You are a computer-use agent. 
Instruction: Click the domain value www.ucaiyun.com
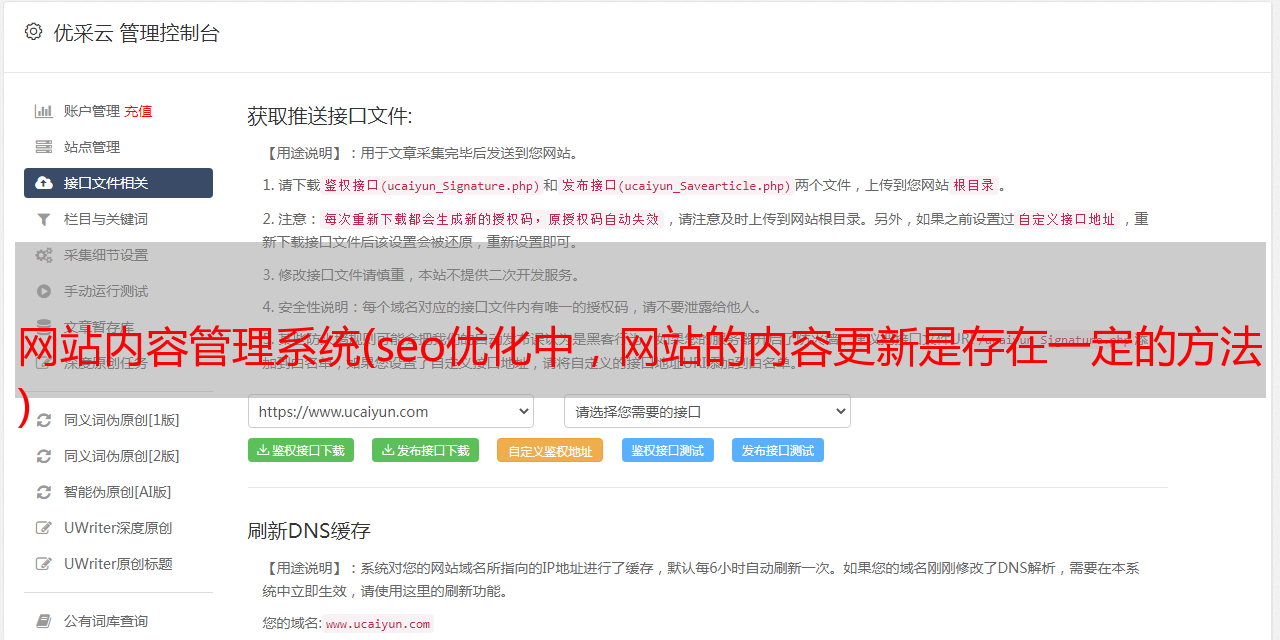pos(378,623)
